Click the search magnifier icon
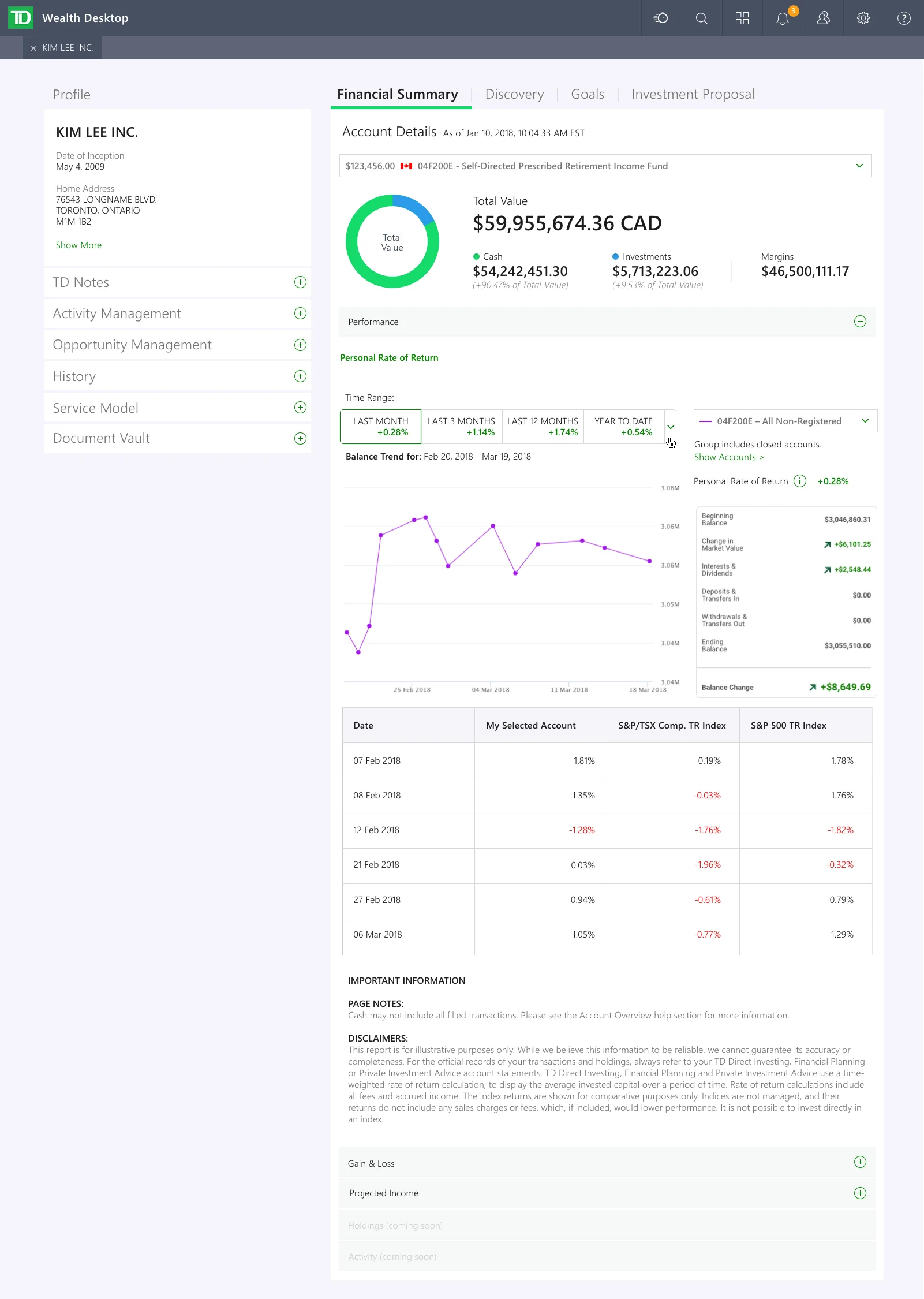 click(702, 18)
